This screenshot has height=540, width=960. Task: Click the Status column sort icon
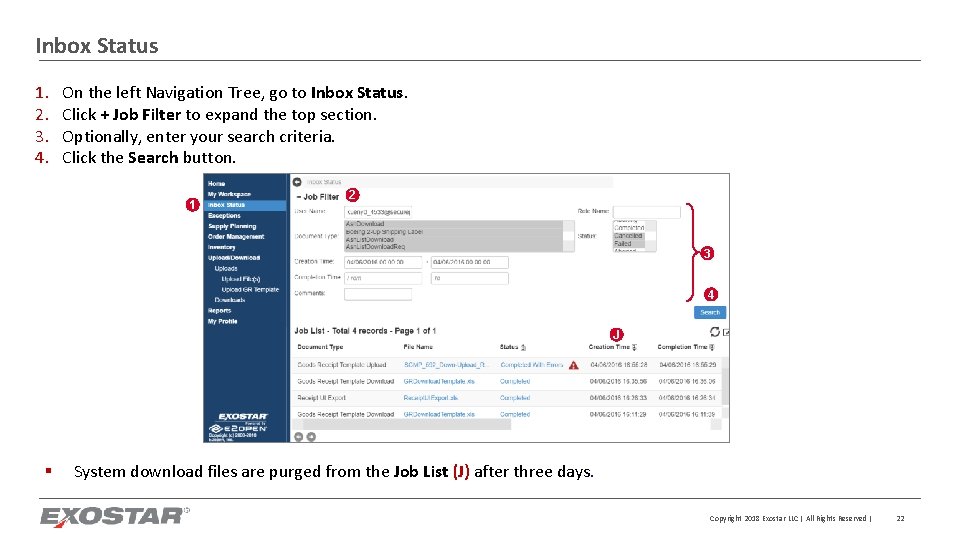523,347
